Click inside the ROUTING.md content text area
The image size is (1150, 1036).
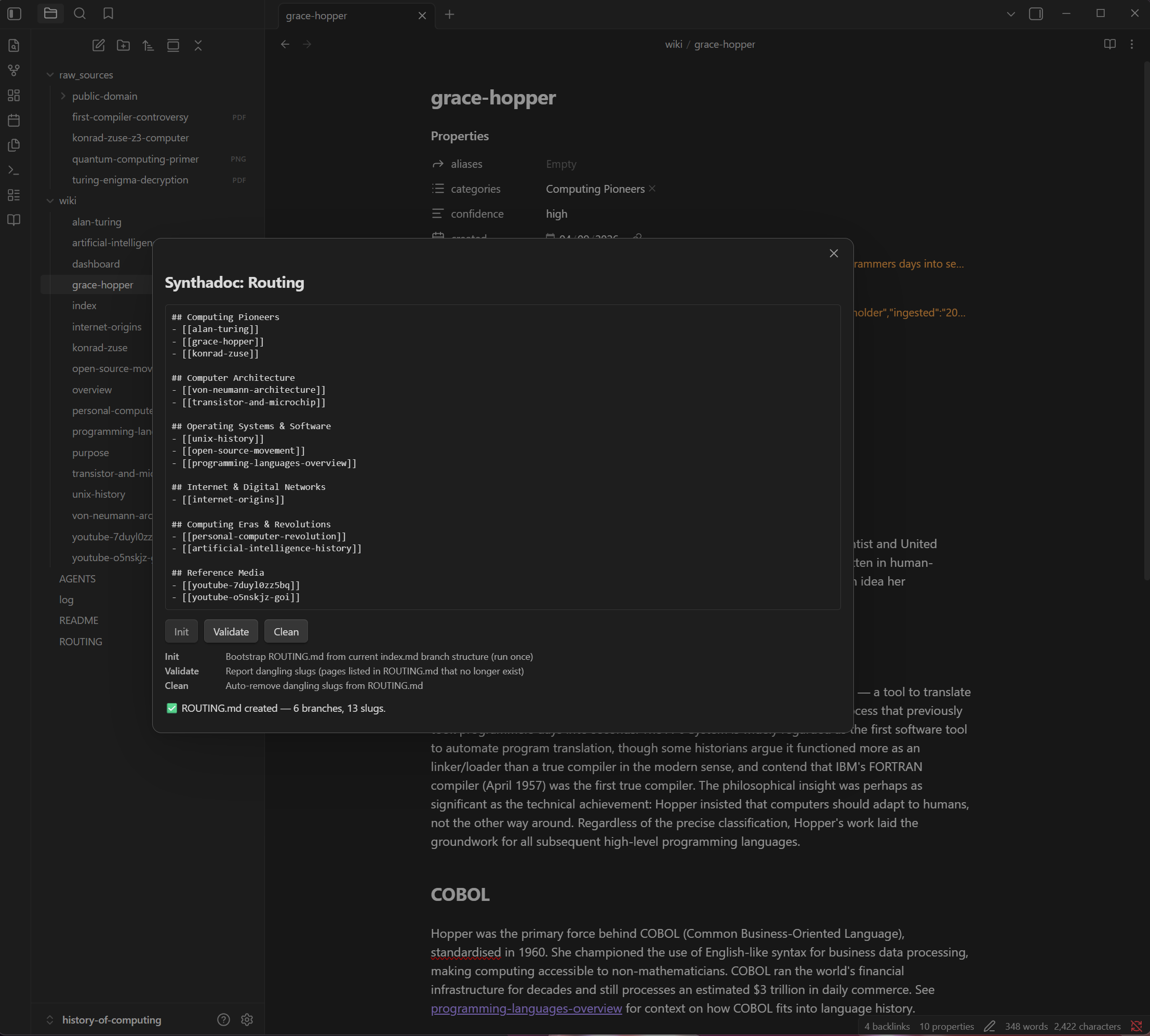(502, 457)
